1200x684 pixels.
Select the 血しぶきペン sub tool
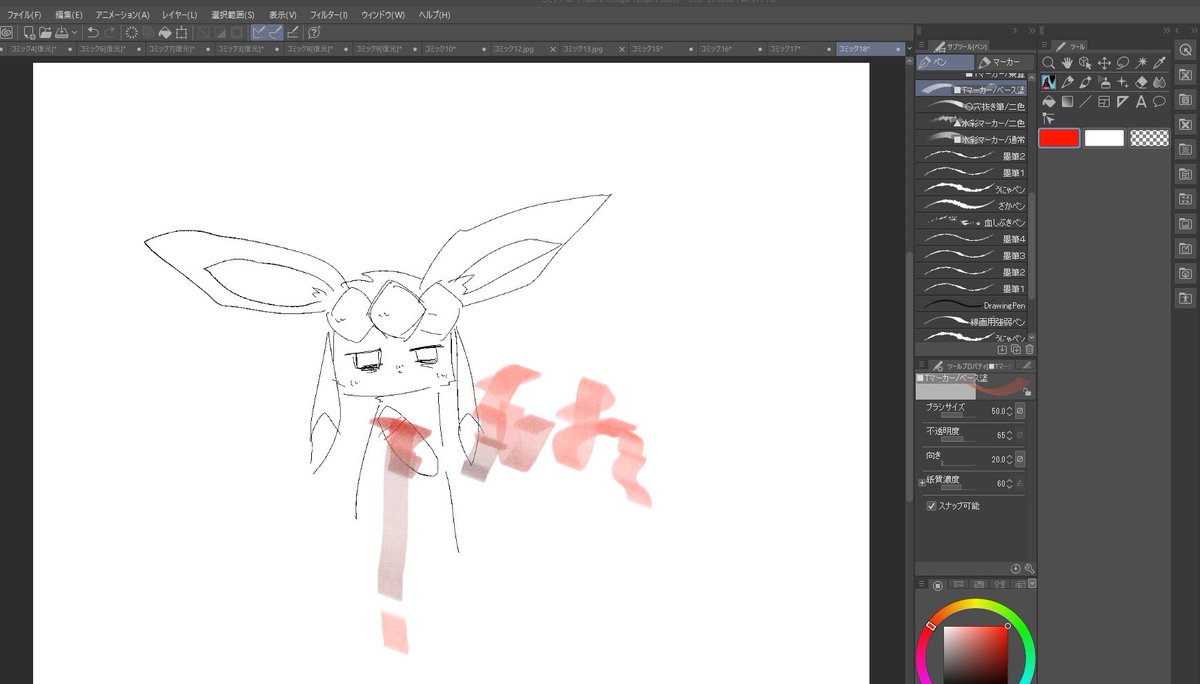(971, 222)
